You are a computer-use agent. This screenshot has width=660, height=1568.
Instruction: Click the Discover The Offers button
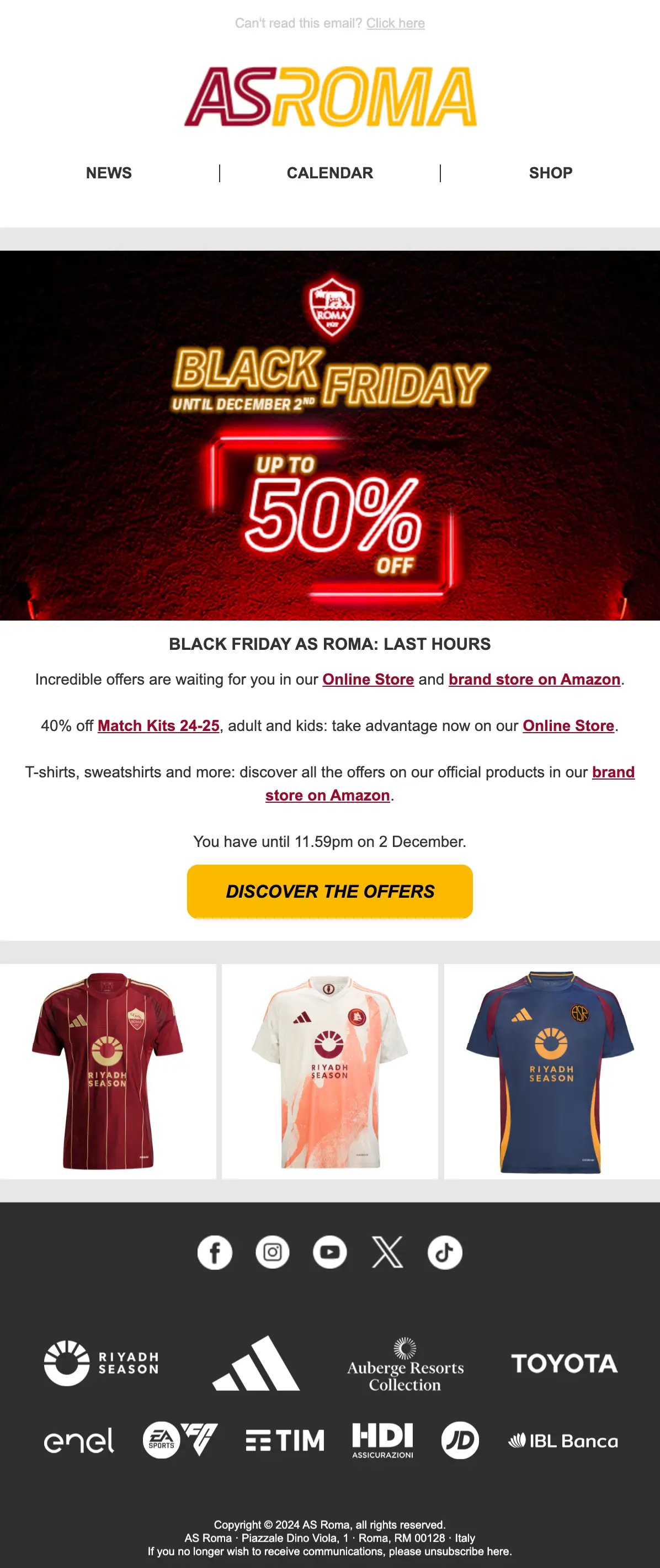click(x=329, y=891)
